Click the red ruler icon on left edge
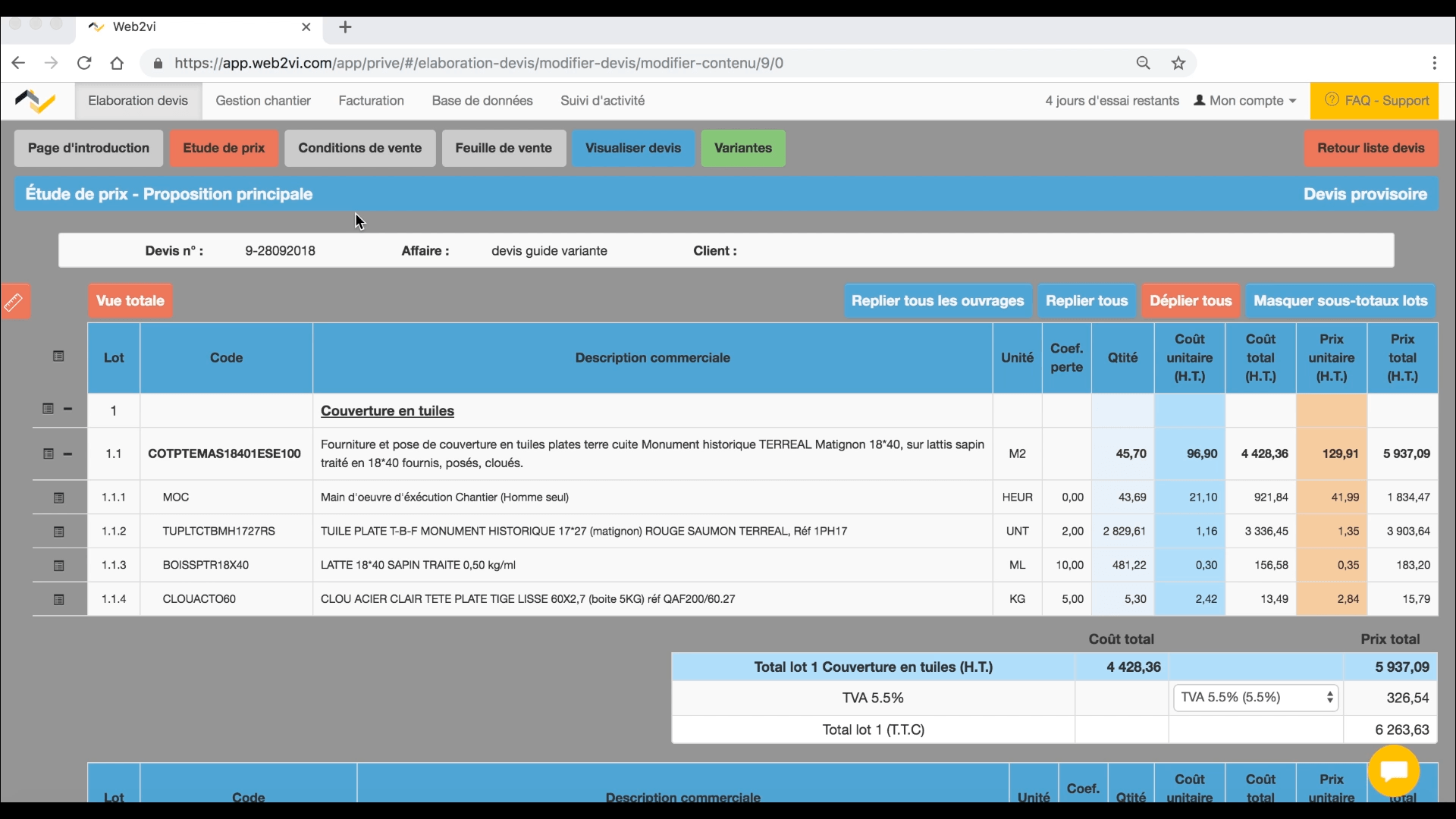1456x819 pixels. [x=14, y=303]
